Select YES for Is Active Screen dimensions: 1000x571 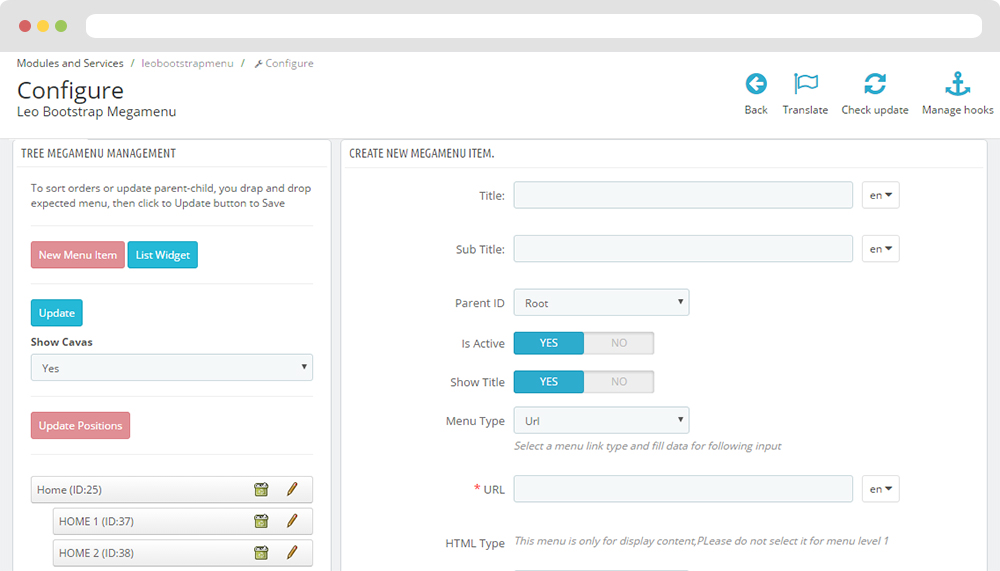(x=548, y=343)
